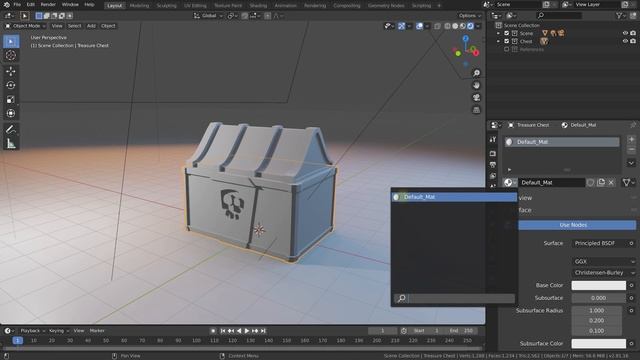Open the Object Mode dropdown
The height and width of the screenshot is (360, 640).
point(26,26)
